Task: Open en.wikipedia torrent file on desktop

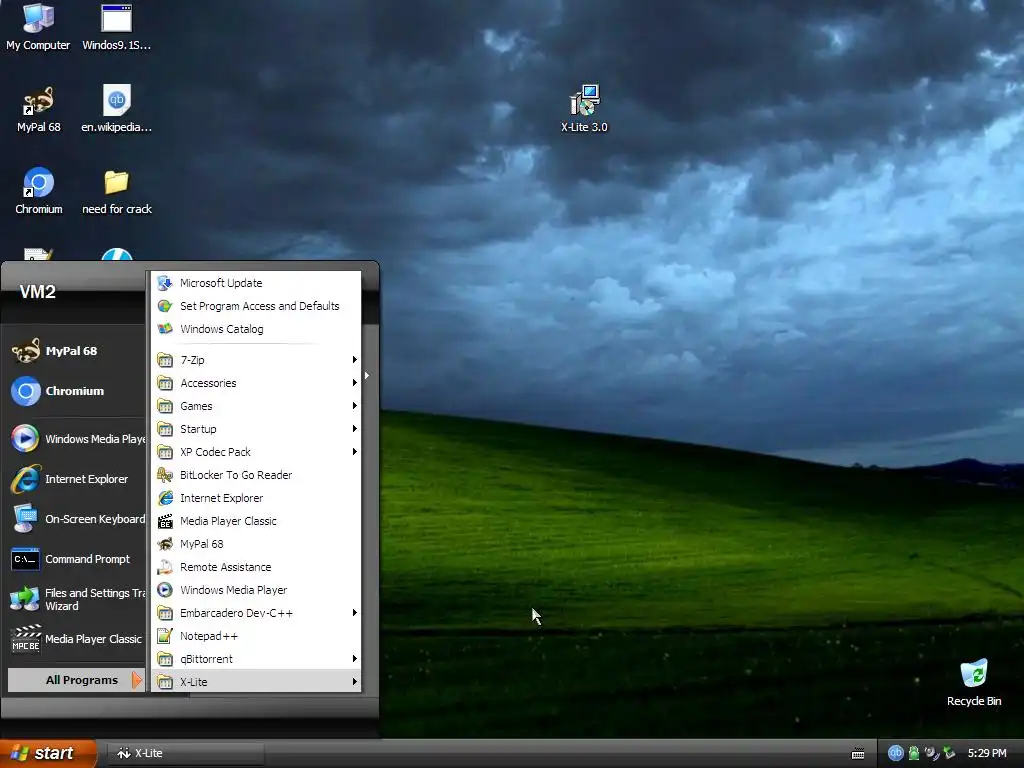Action: [x=116, y=108]
